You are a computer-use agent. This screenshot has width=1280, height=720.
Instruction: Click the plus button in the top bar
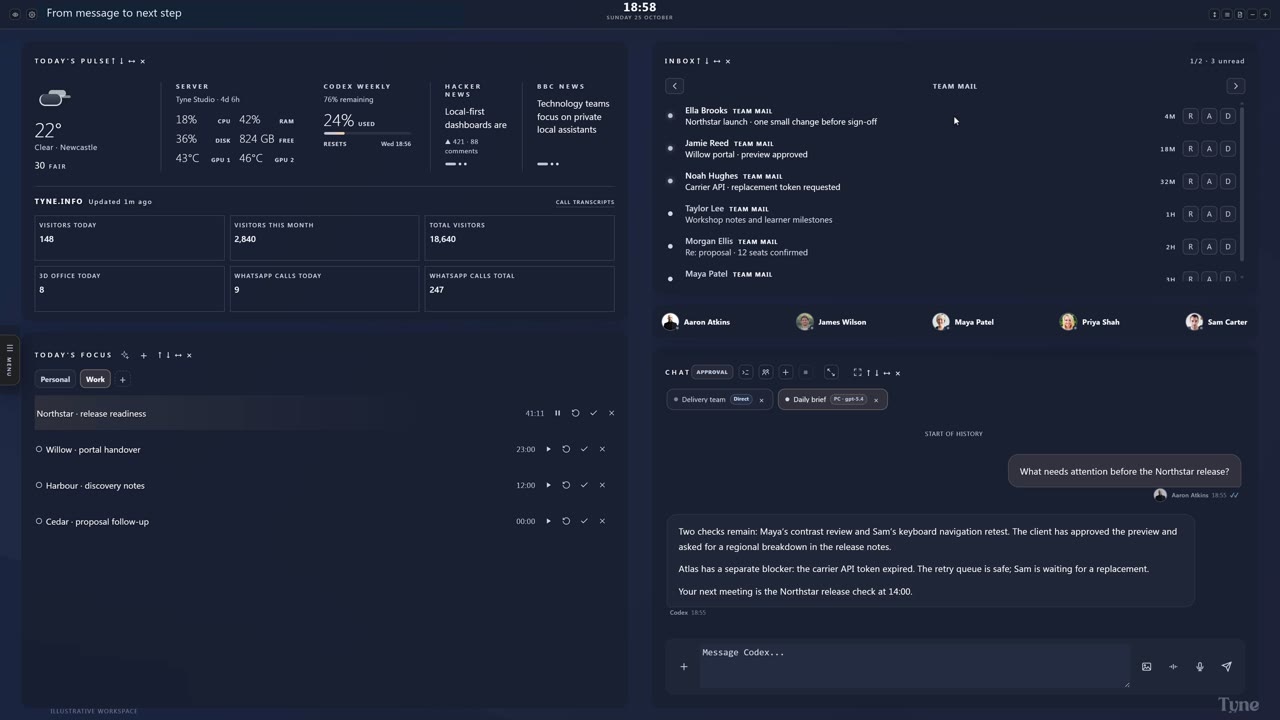tap(1263, 14)
